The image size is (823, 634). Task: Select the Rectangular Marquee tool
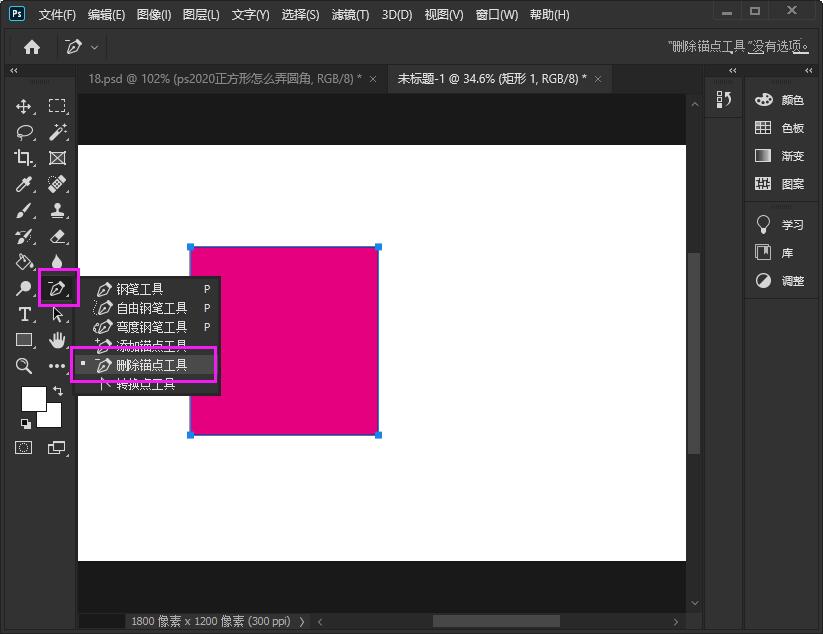point(57,107)
